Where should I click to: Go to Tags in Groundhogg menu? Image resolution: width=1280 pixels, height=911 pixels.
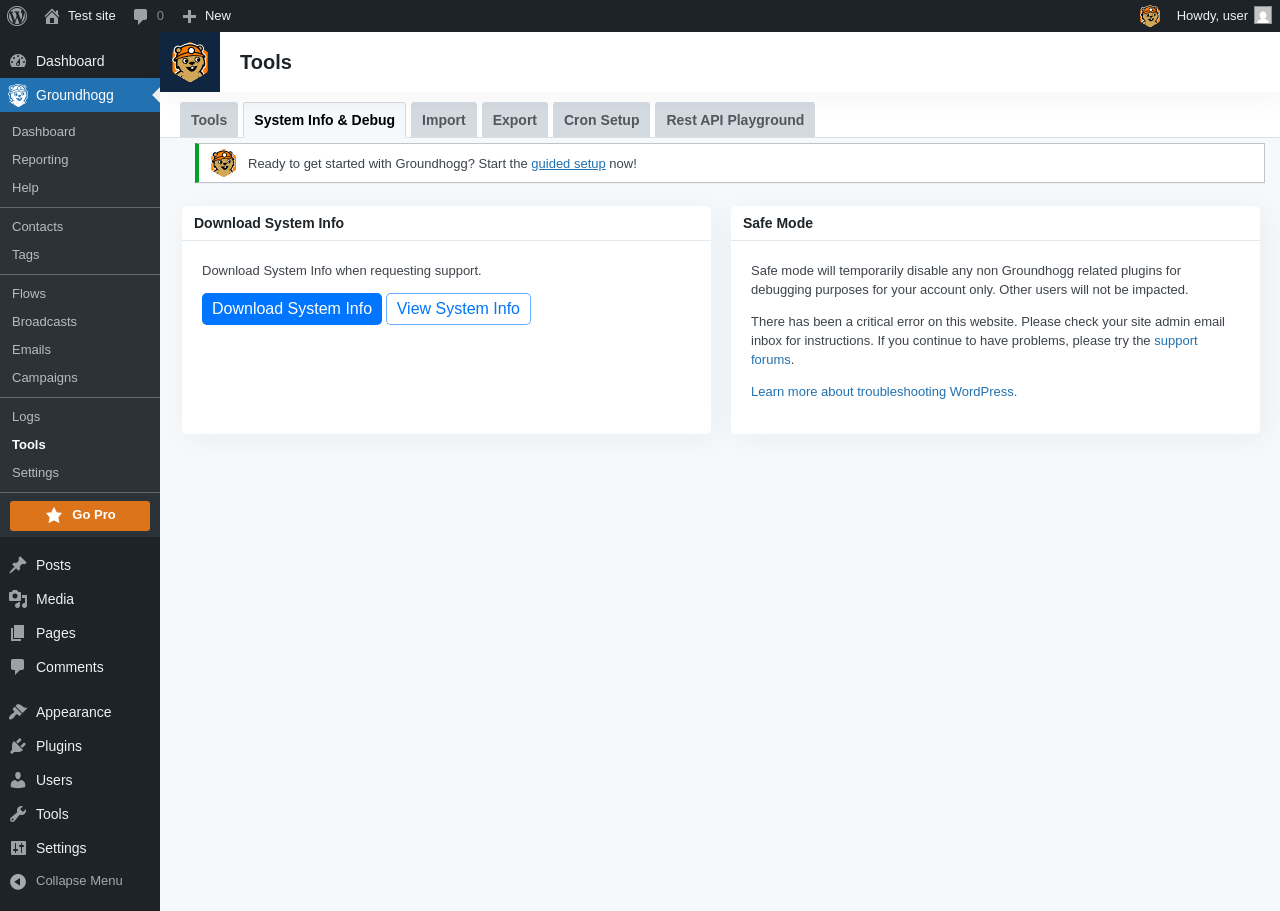point(26,255)
